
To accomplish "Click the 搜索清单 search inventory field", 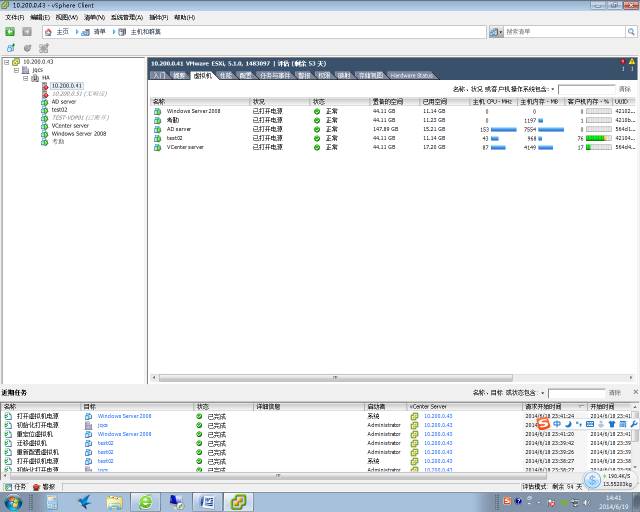I will (x=565, y=31).
